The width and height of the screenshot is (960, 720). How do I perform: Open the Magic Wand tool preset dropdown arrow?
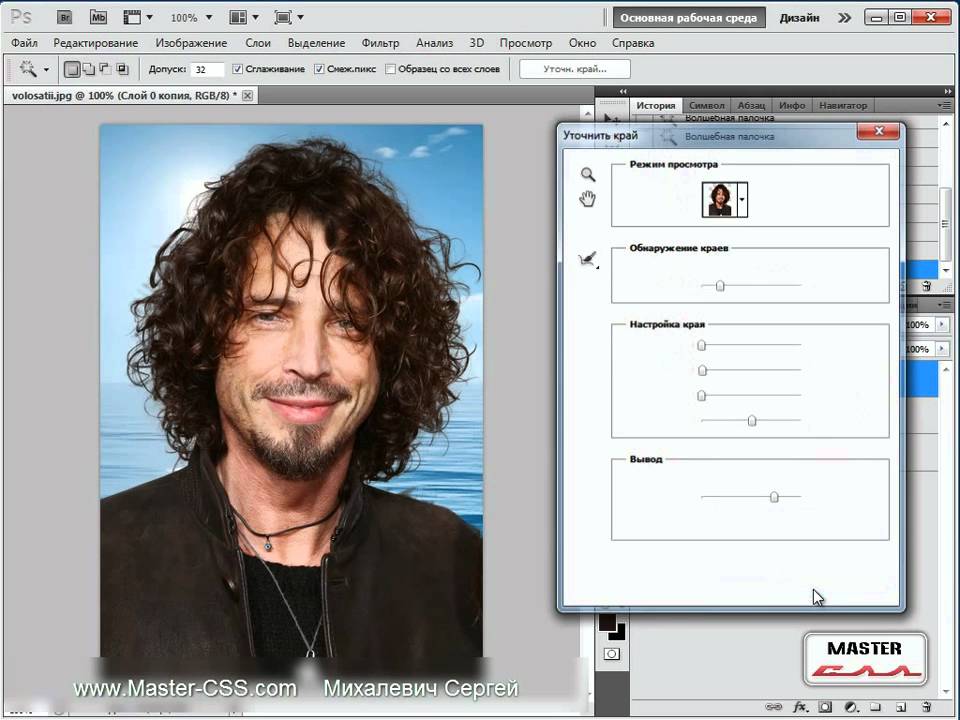[x=46, y=70]
